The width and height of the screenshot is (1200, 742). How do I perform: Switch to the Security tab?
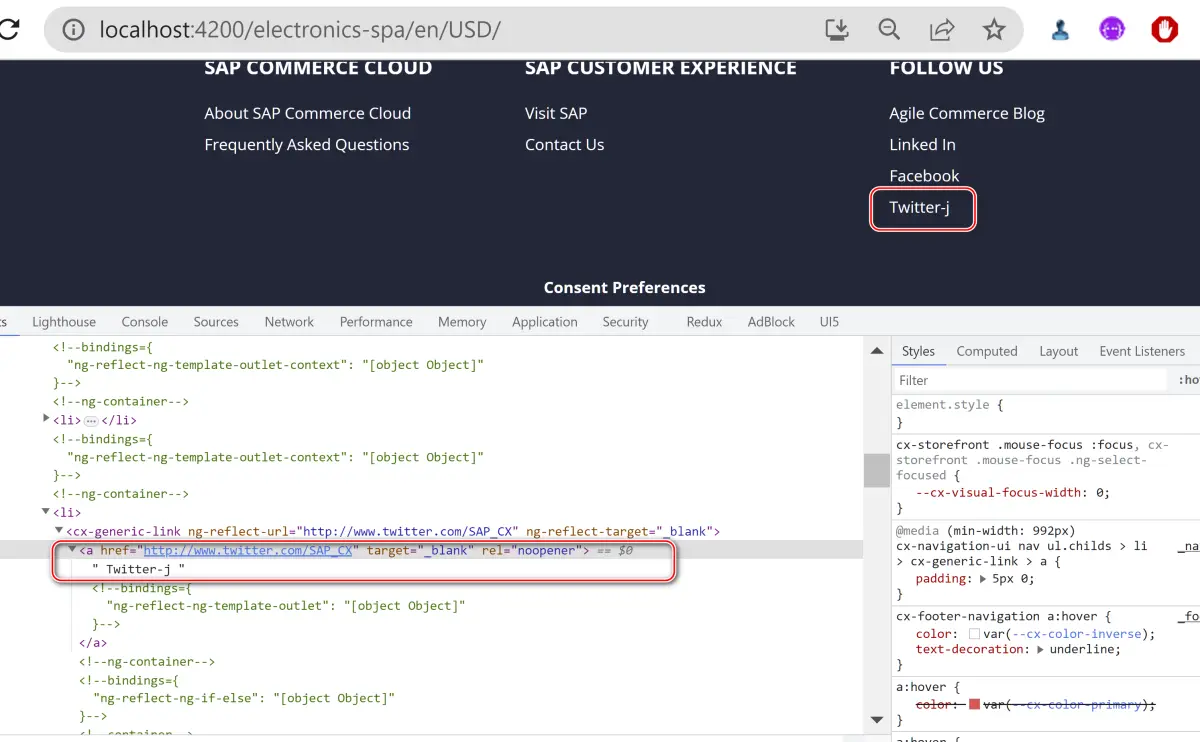point(625,321)
